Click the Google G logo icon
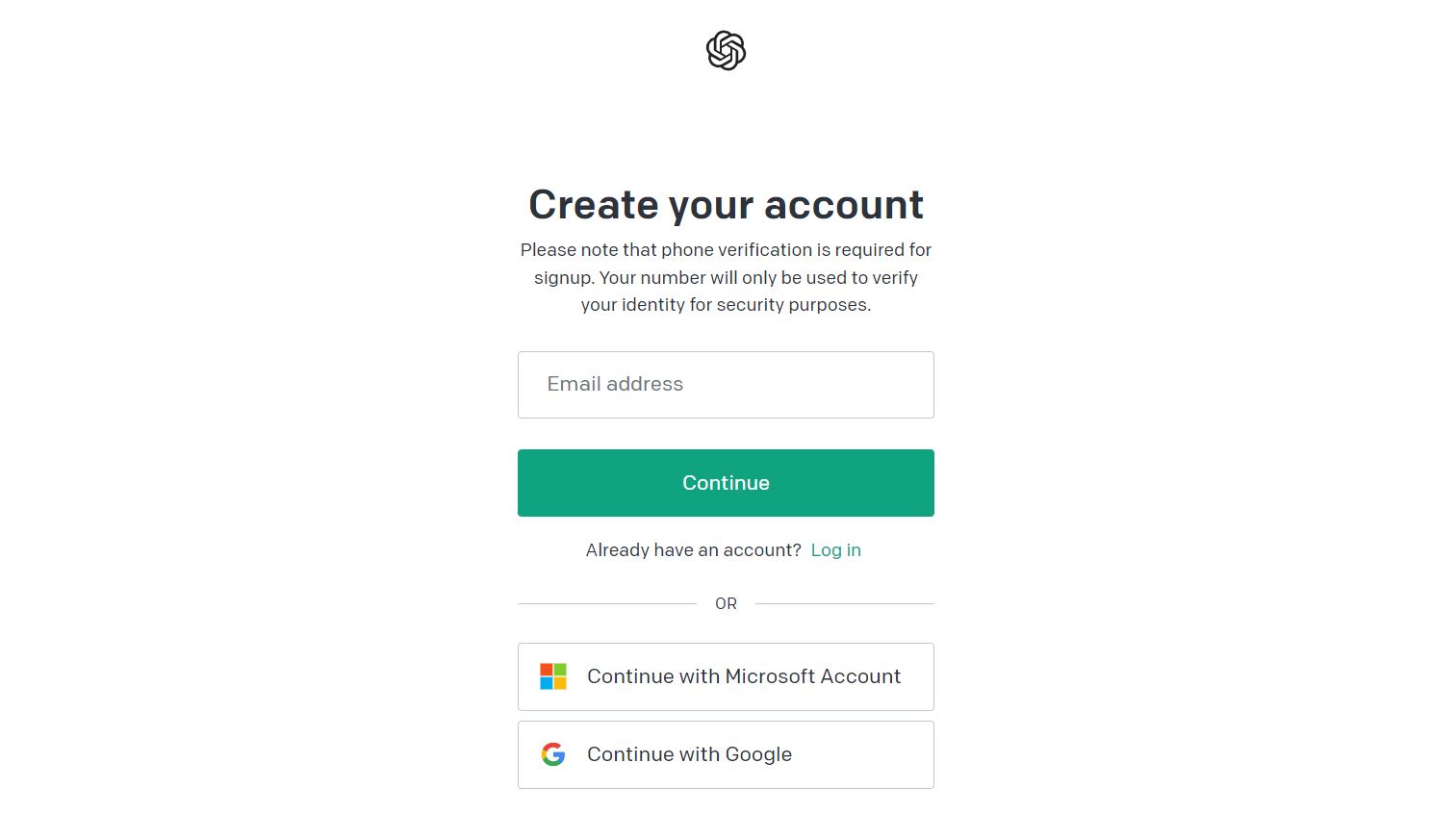Image resolution: width=1456 pixels, height=814 pixels. [x=553, y=754]
